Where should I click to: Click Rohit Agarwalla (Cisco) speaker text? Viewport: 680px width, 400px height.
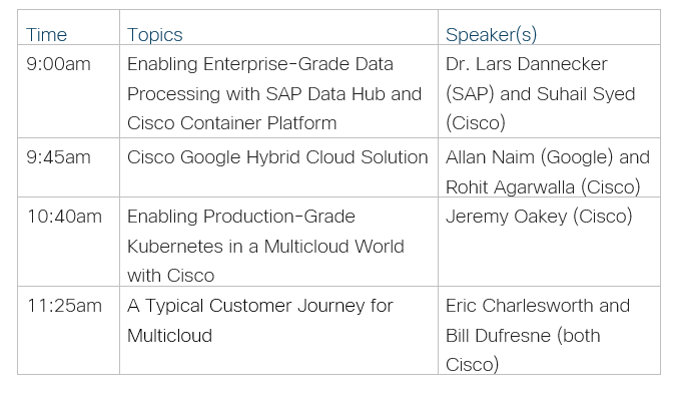(543, 187)
